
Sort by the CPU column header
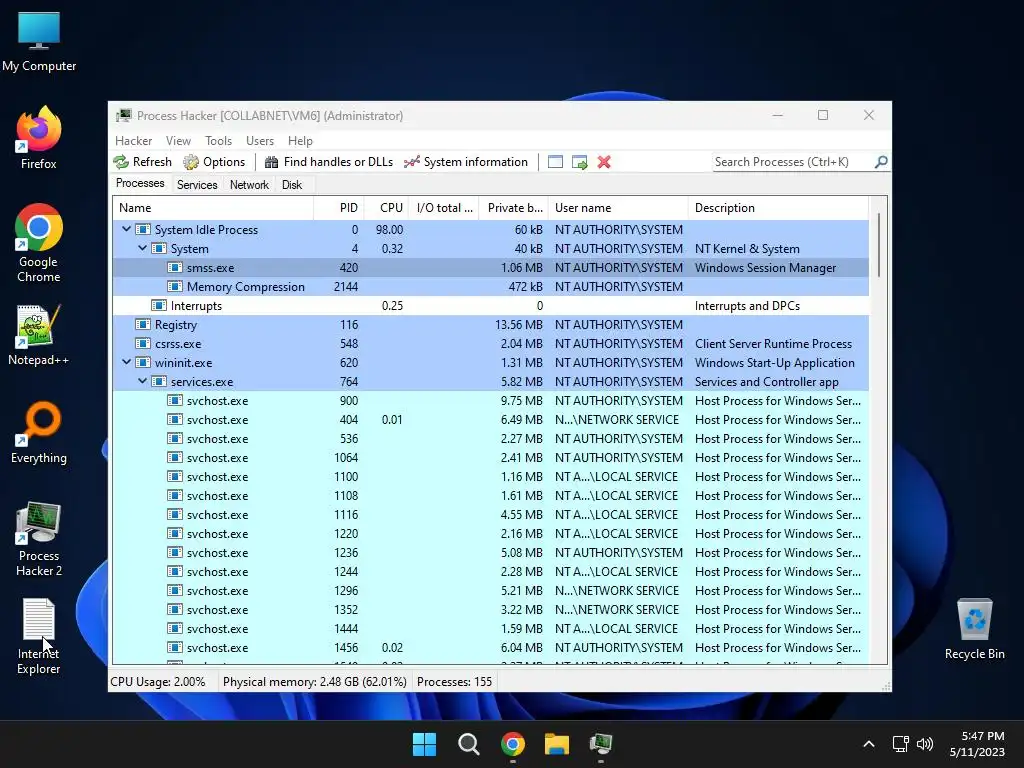click(387, 208)
